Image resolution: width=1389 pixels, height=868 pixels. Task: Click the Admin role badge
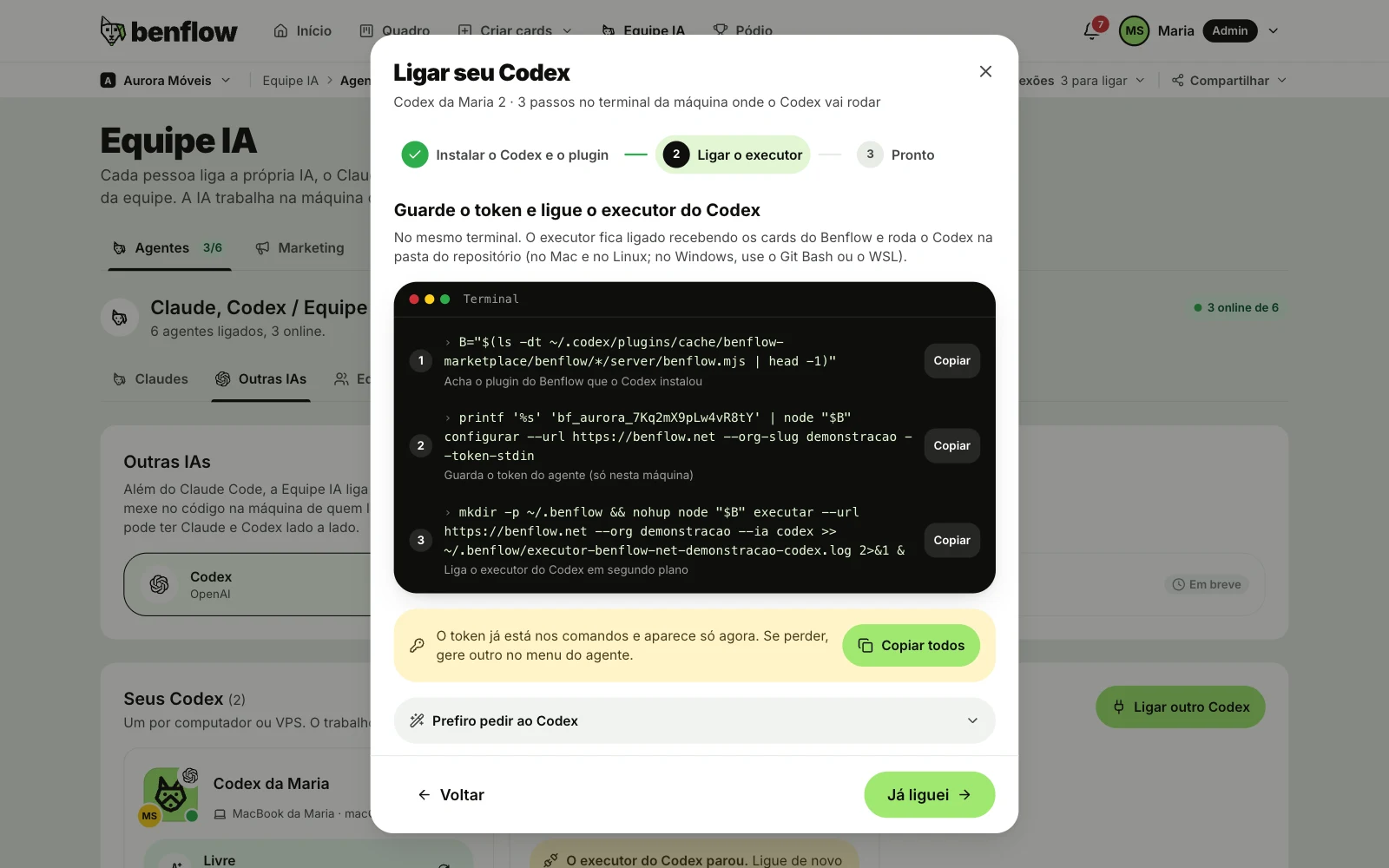(x=1230, y=31)
